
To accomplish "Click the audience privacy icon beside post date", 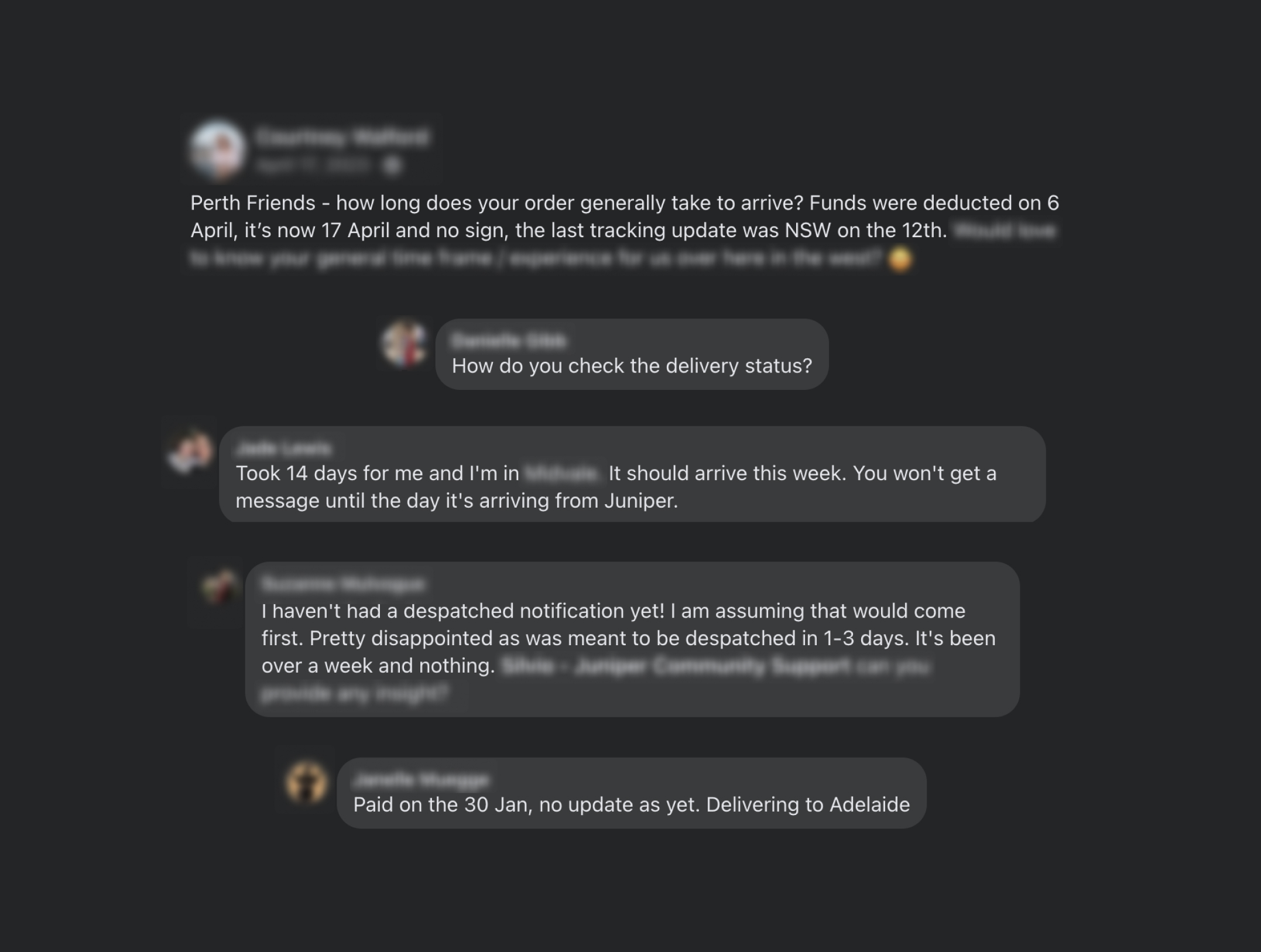I will [x=393, y=166].
